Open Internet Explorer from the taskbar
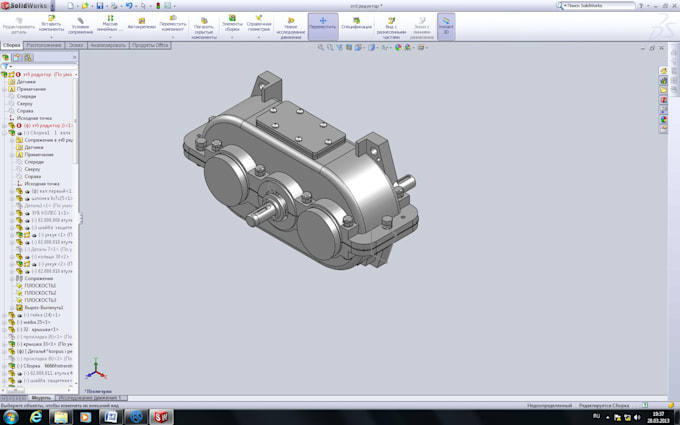The width and height of the screenshot is (680, 425). click(x=36, y=417)
